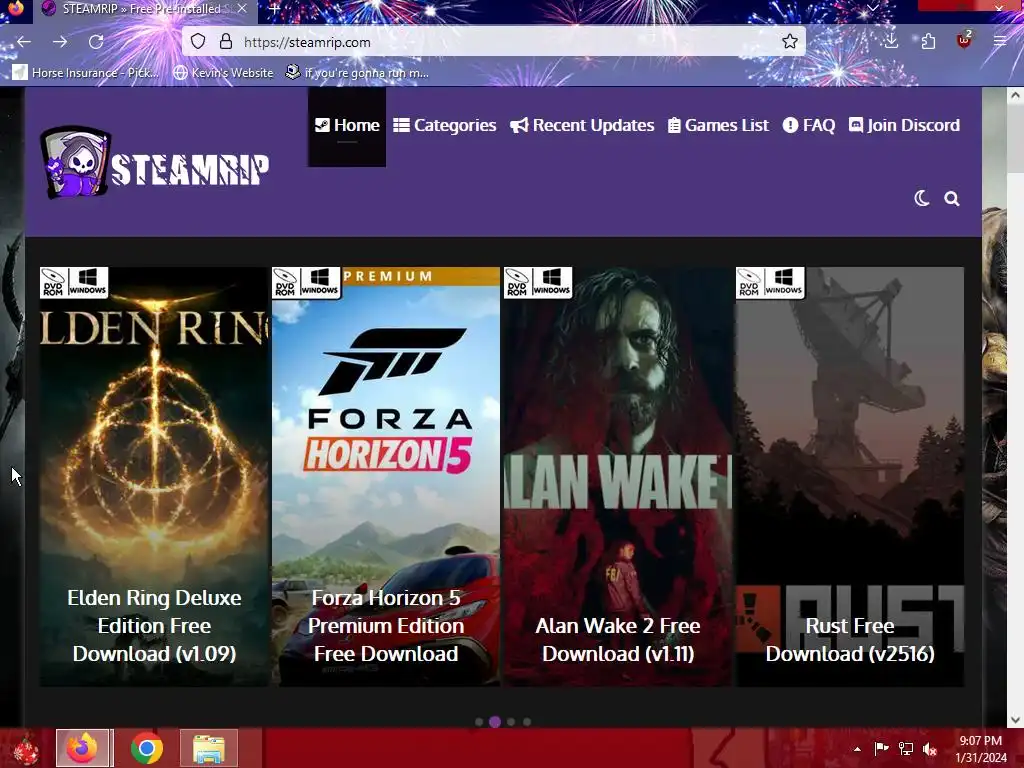Open the Alan Wake 2 game card

(618, 477)
